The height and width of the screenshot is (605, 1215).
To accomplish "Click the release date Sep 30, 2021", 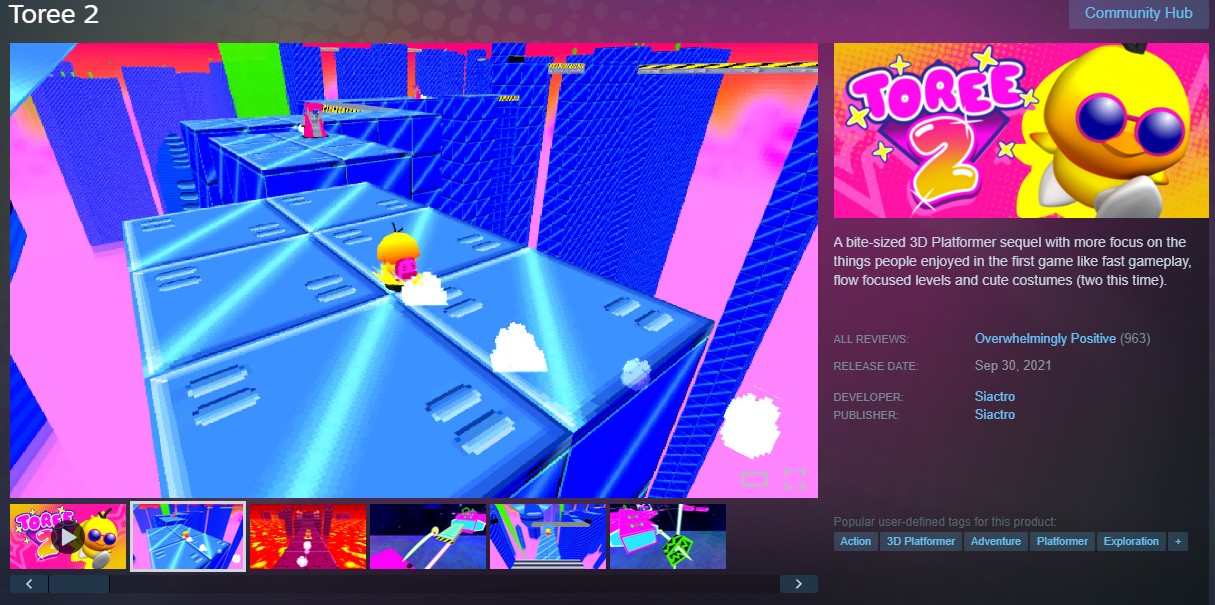I will (x=1013, y=365).
